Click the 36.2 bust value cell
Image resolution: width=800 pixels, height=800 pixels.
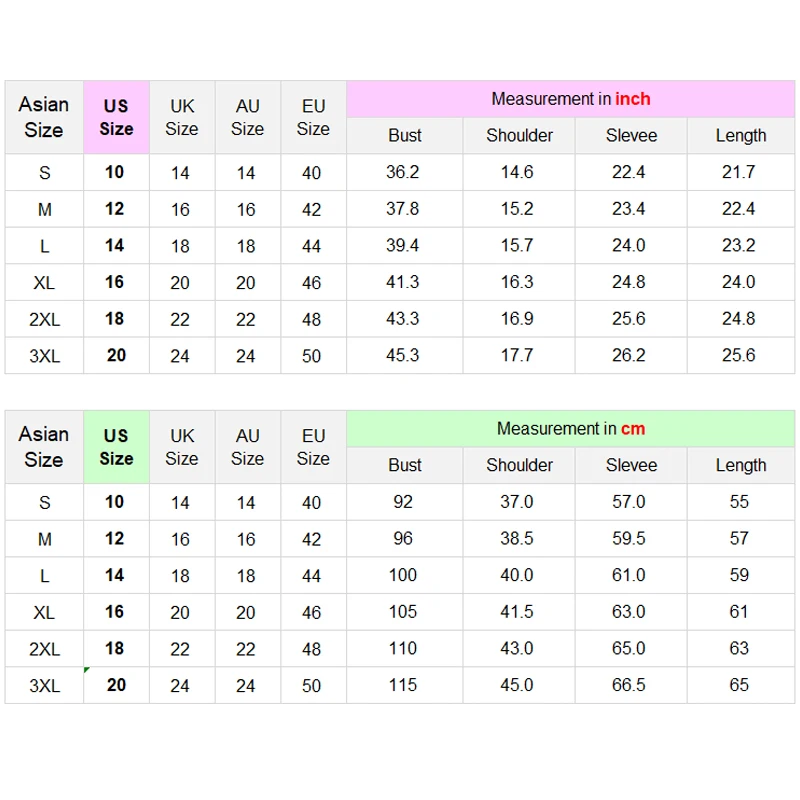[x=403, y=172]
